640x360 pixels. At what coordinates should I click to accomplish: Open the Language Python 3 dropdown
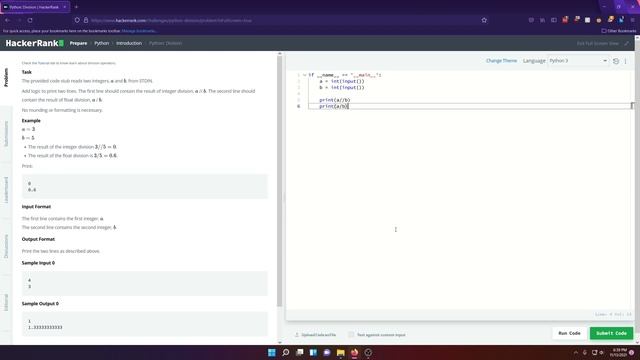[x=578, y=61]
